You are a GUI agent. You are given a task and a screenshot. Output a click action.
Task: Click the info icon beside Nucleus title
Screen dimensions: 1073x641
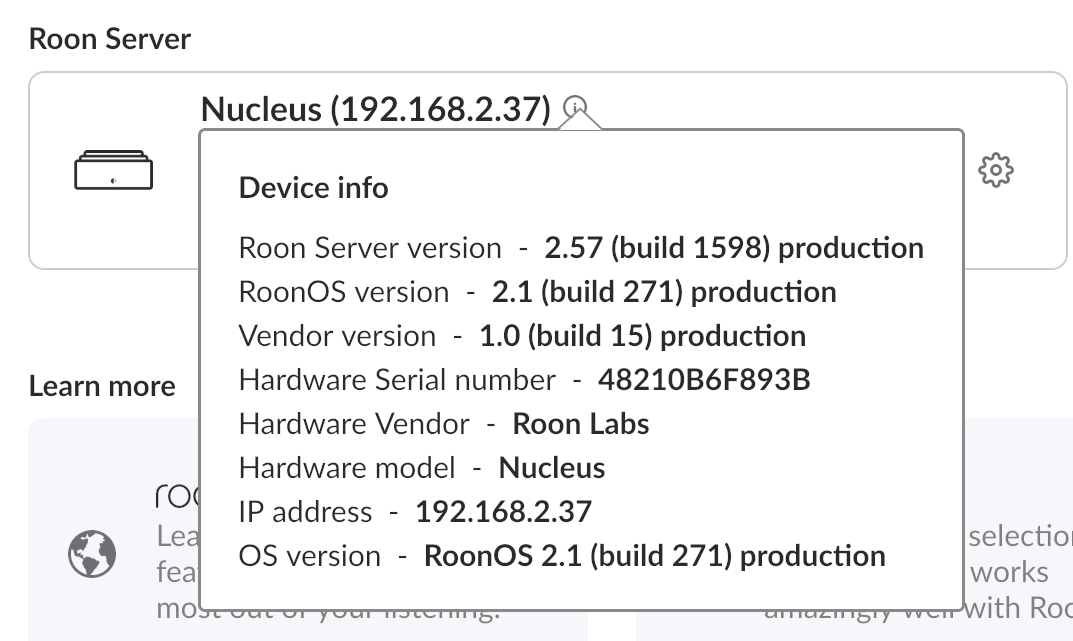click(x=576, y=107)
